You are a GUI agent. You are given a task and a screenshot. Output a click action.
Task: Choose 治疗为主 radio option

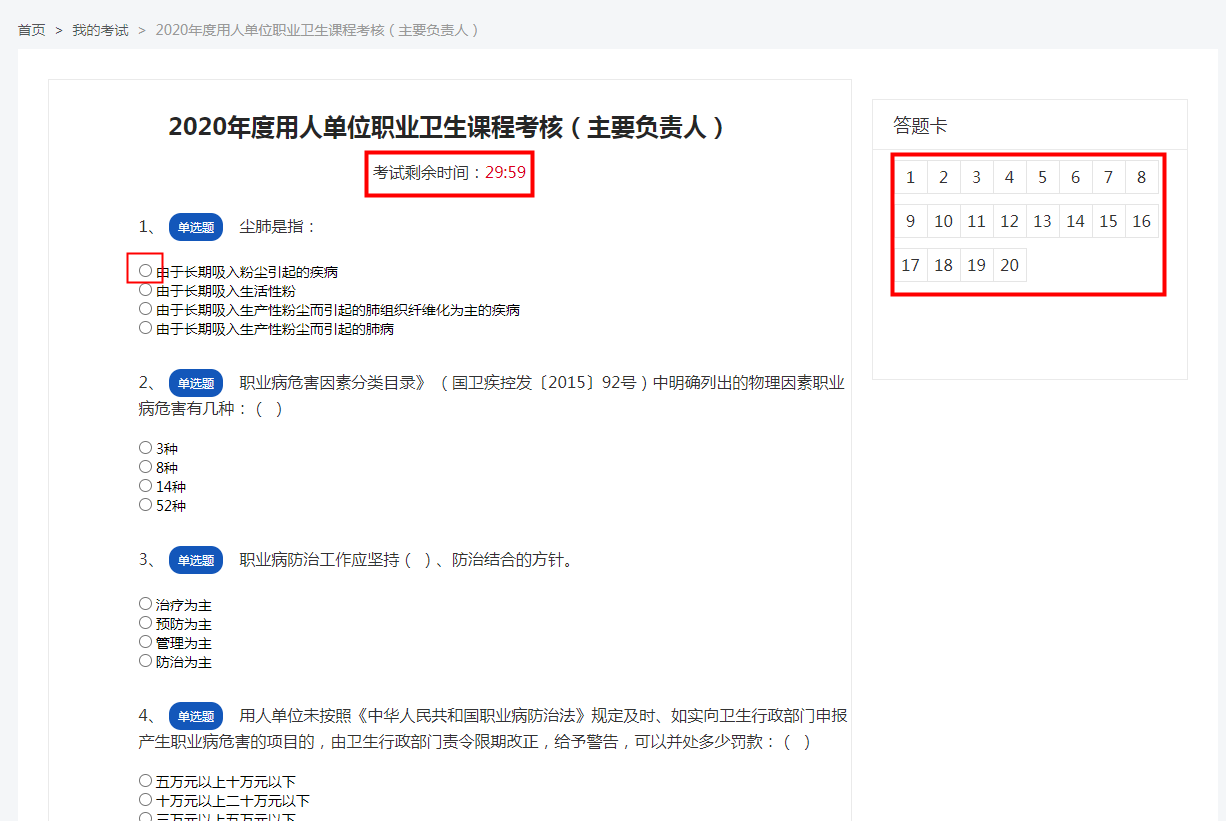(146, 604)
